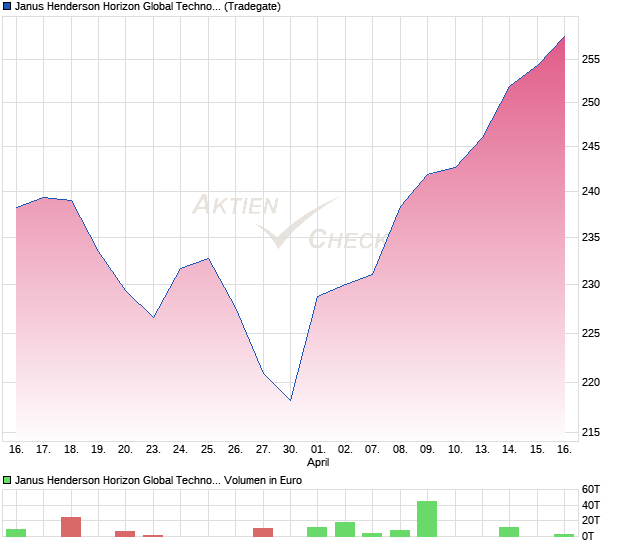The width and height of the screenshot is (620, 546).
Task: Click the blue legend square beside the fund title
Action: (7, 7)
